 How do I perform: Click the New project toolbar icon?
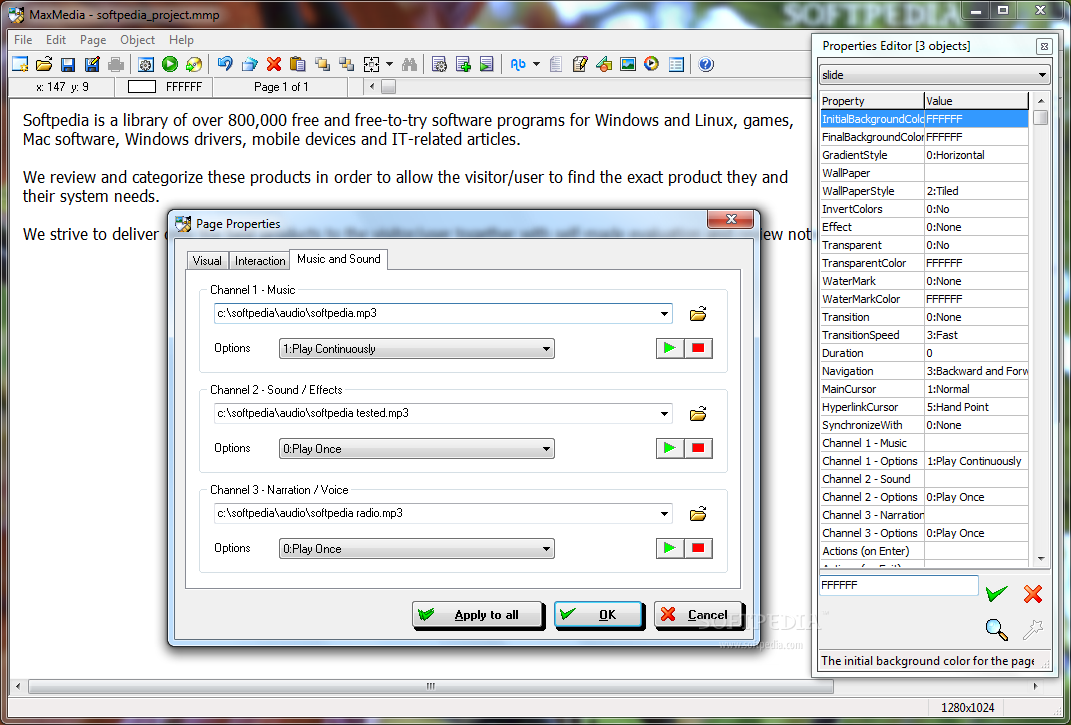click(20, 64)
